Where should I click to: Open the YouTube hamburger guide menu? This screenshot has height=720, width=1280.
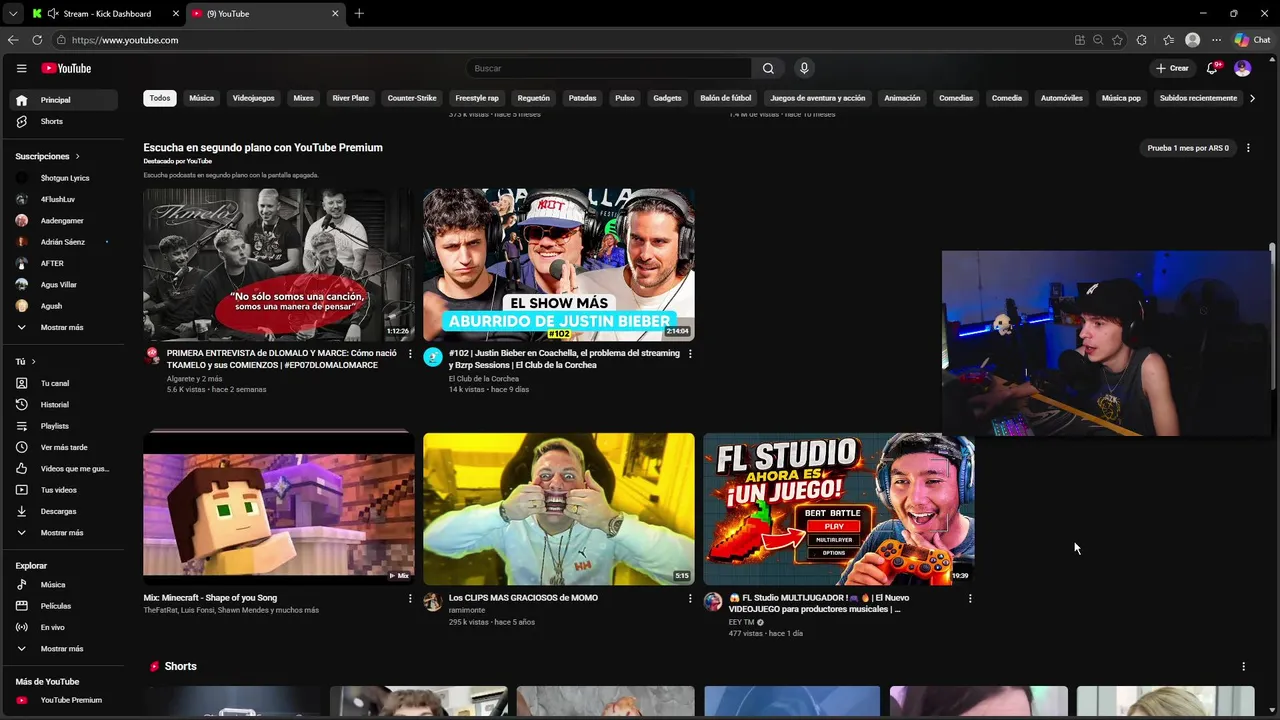pyautogui.click(x=21, y=68)
